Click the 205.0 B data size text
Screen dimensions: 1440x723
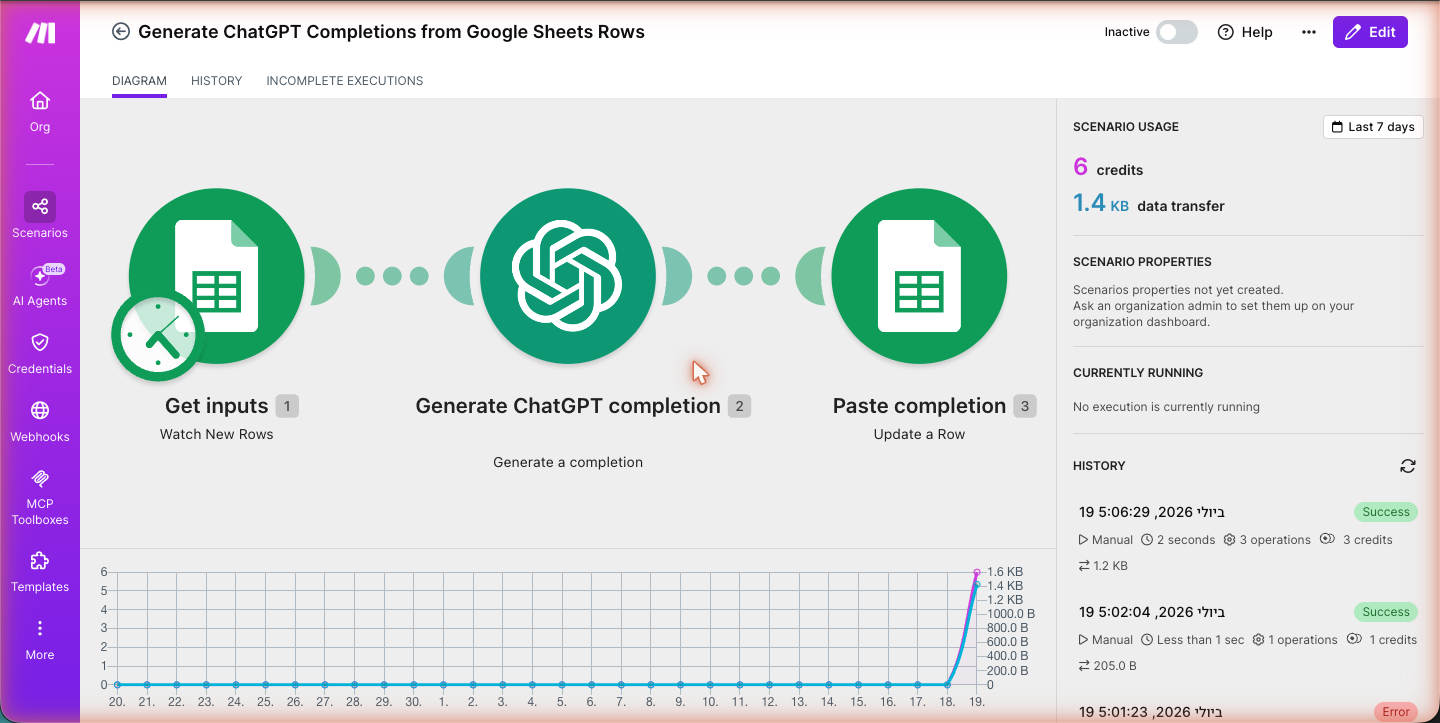pyautogui.click(x=1114, y=666)
